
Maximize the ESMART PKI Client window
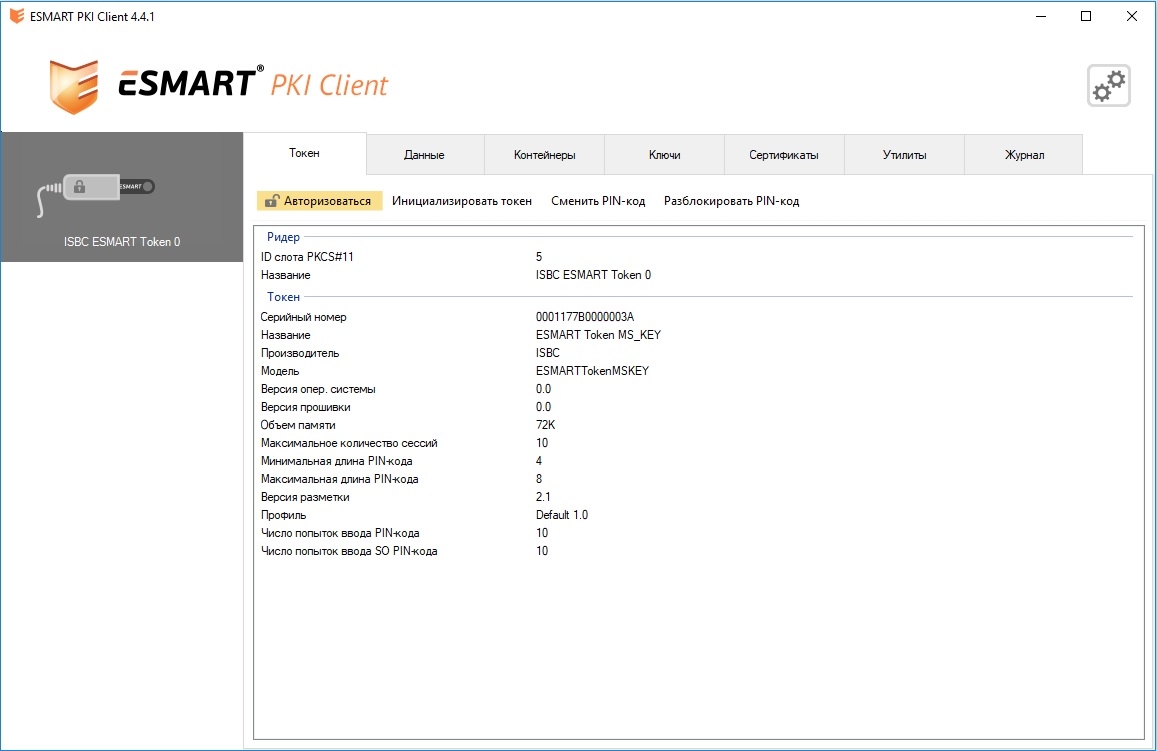pyautogui.click(x=1085, y=16)
